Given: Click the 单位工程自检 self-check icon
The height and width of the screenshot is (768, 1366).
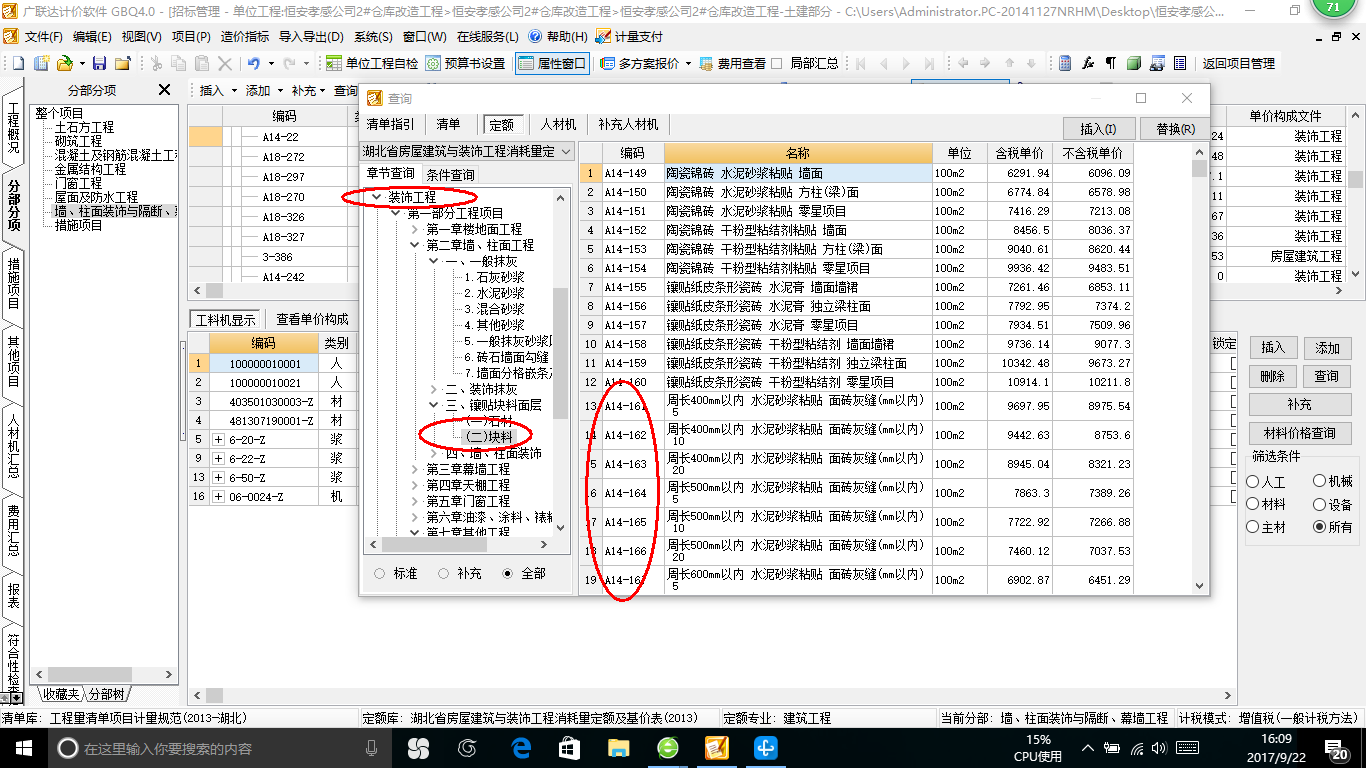Looking at the screenshot, I should (x=334, y=63).
